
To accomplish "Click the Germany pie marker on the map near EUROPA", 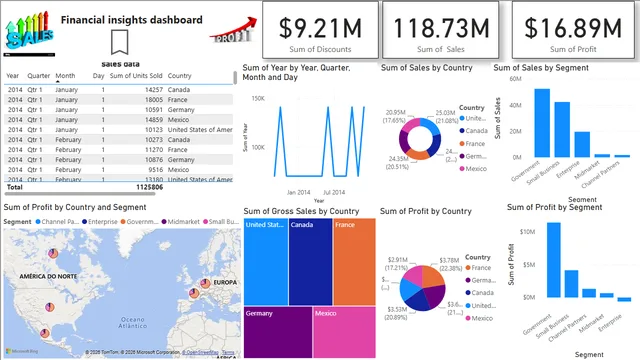I will (x=206, y=283).
